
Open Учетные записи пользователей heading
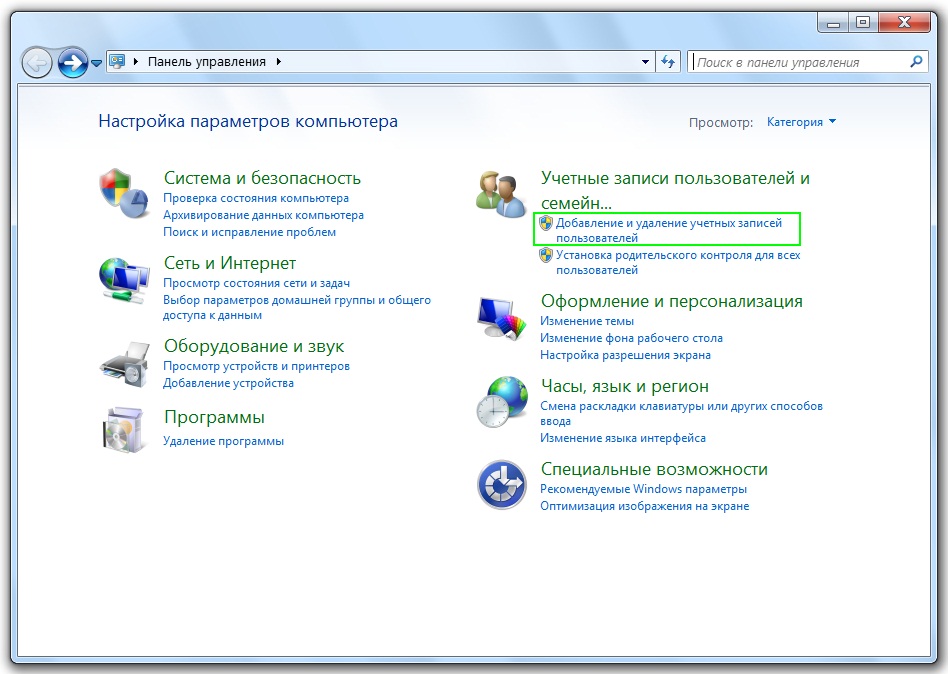[675, 190]
